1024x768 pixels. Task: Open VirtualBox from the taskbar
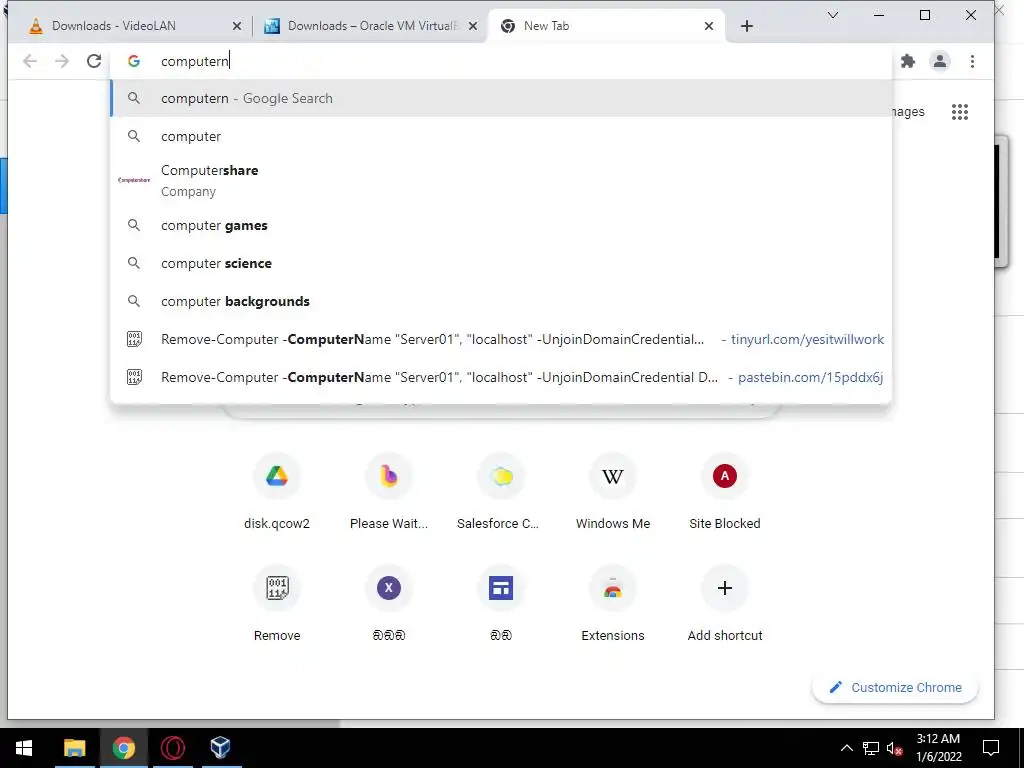click(221, 748)
